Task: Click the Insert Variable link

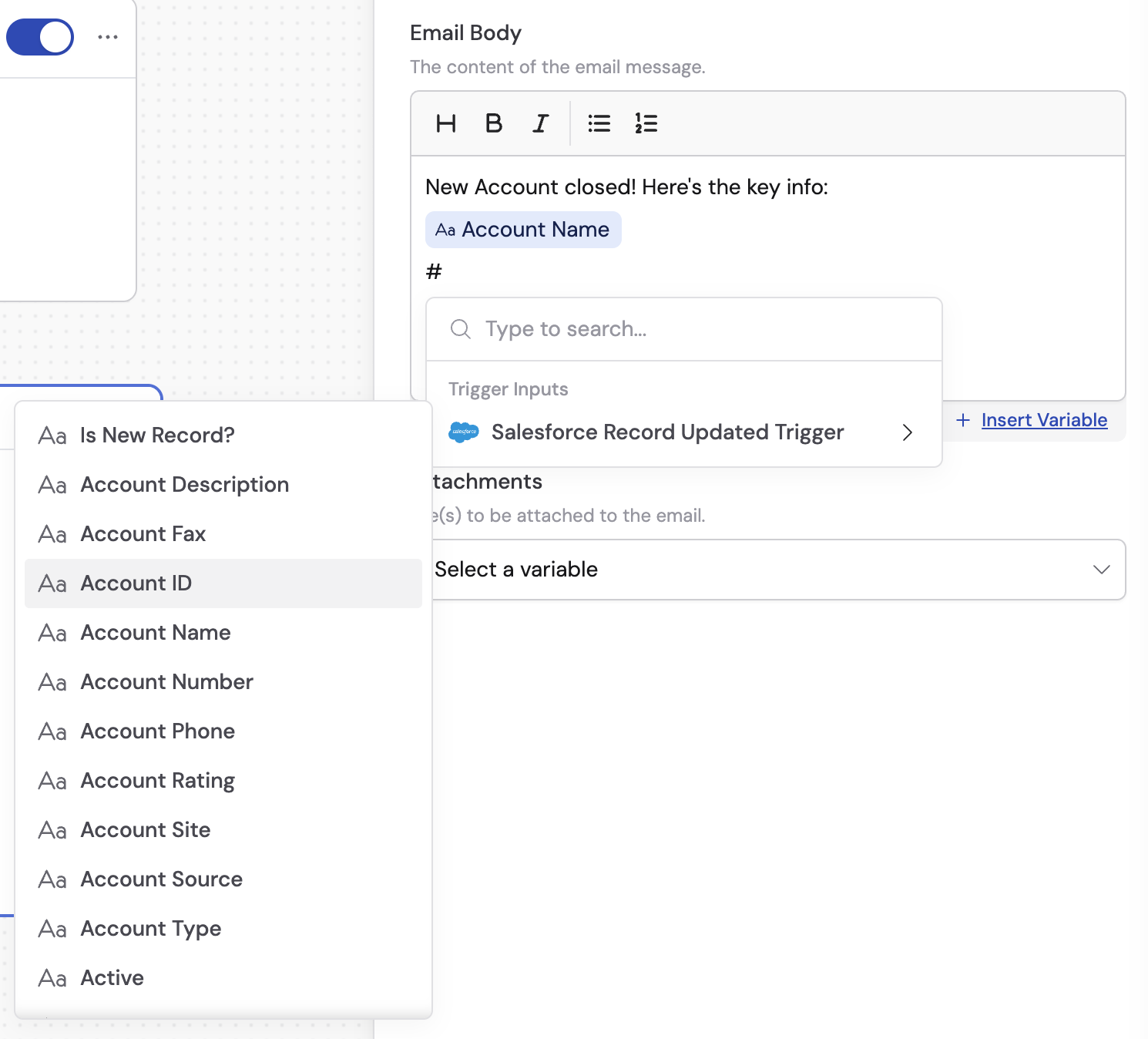Action: tap(1043, 420)
